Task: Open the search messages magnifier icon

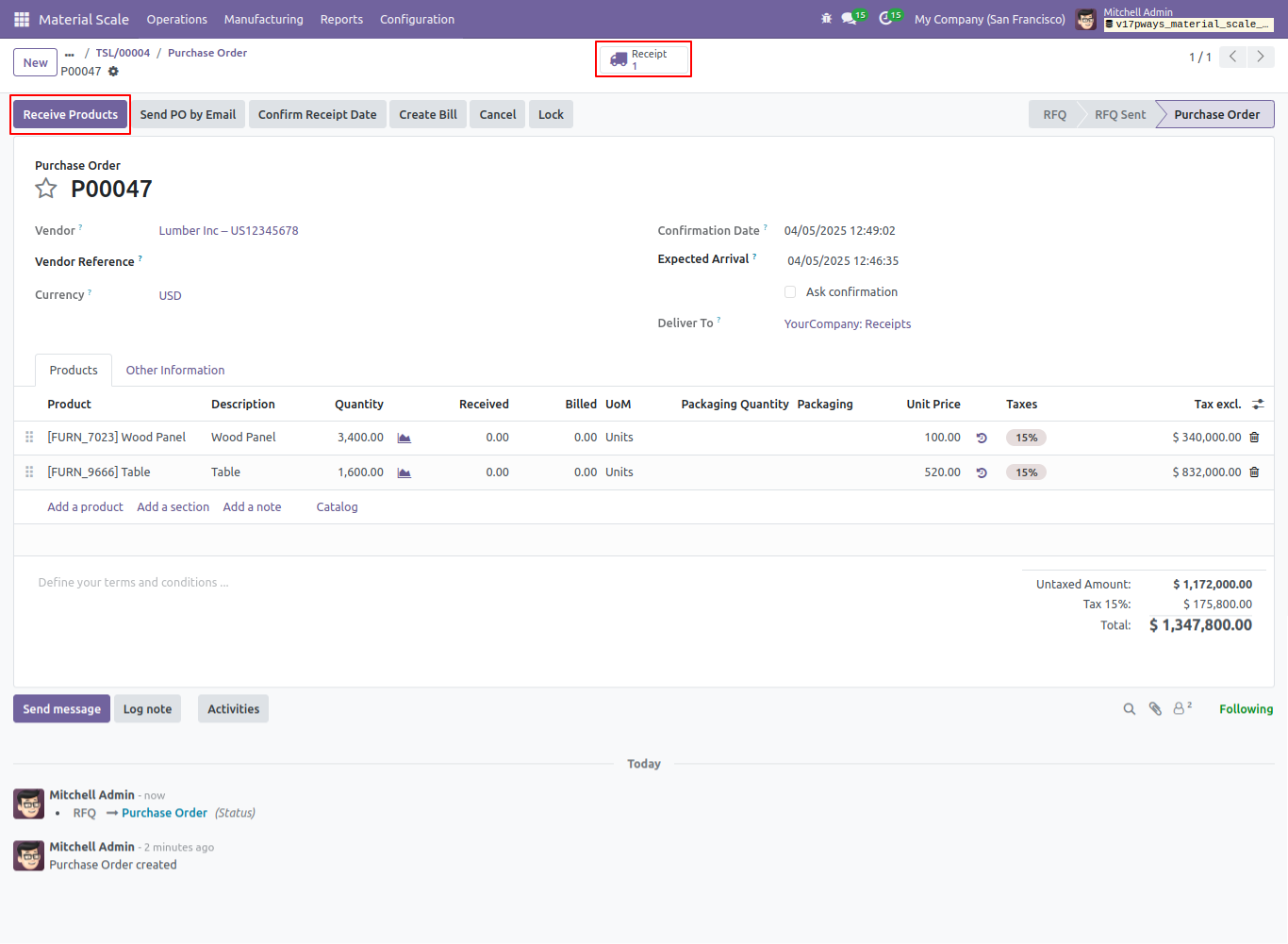Action: 1130,709
